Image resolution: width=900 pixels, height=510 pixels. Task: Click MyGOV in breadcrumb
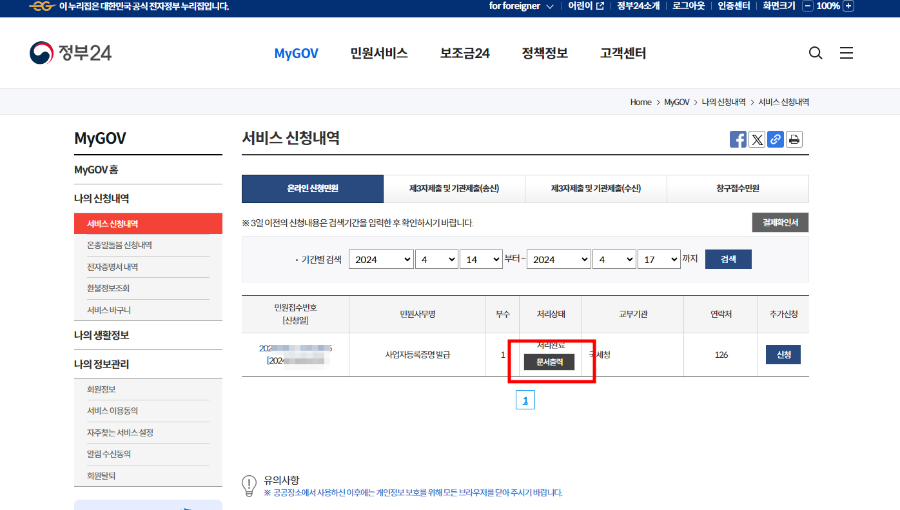pyautogui.click(x=677, y=102)
